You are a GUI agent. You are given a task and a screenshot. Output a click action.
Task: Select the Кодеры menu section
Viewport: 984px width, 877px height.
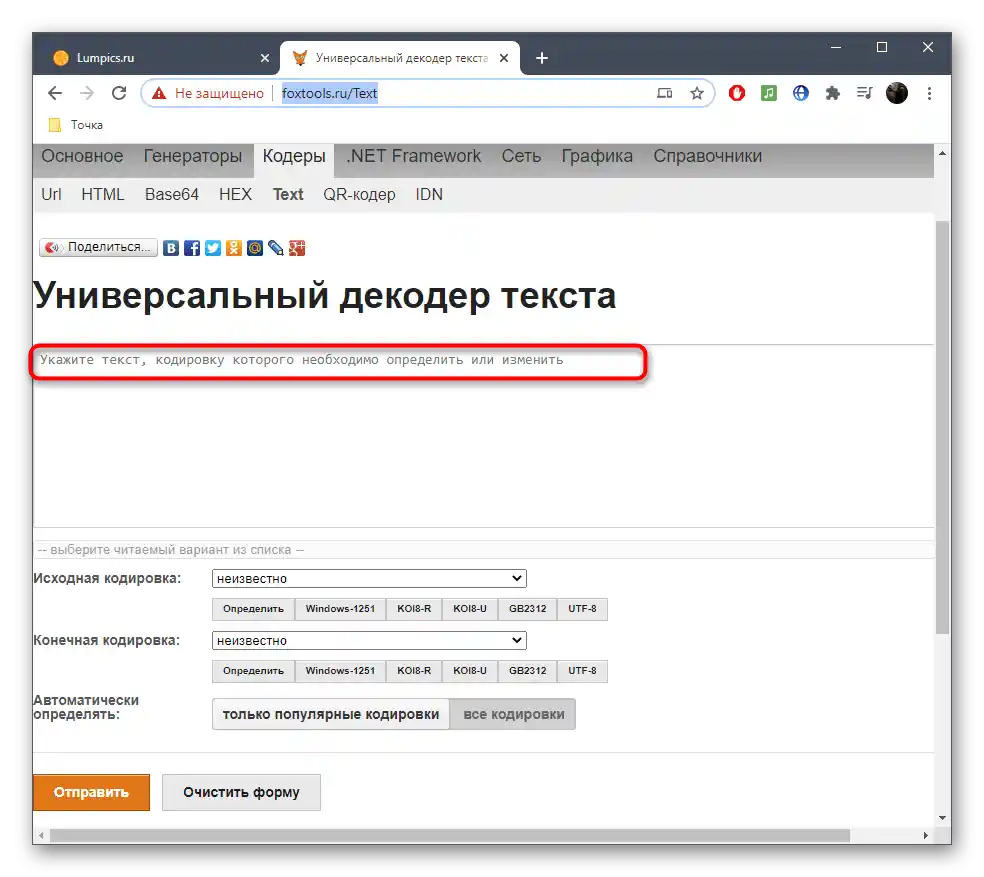[294, 157]
